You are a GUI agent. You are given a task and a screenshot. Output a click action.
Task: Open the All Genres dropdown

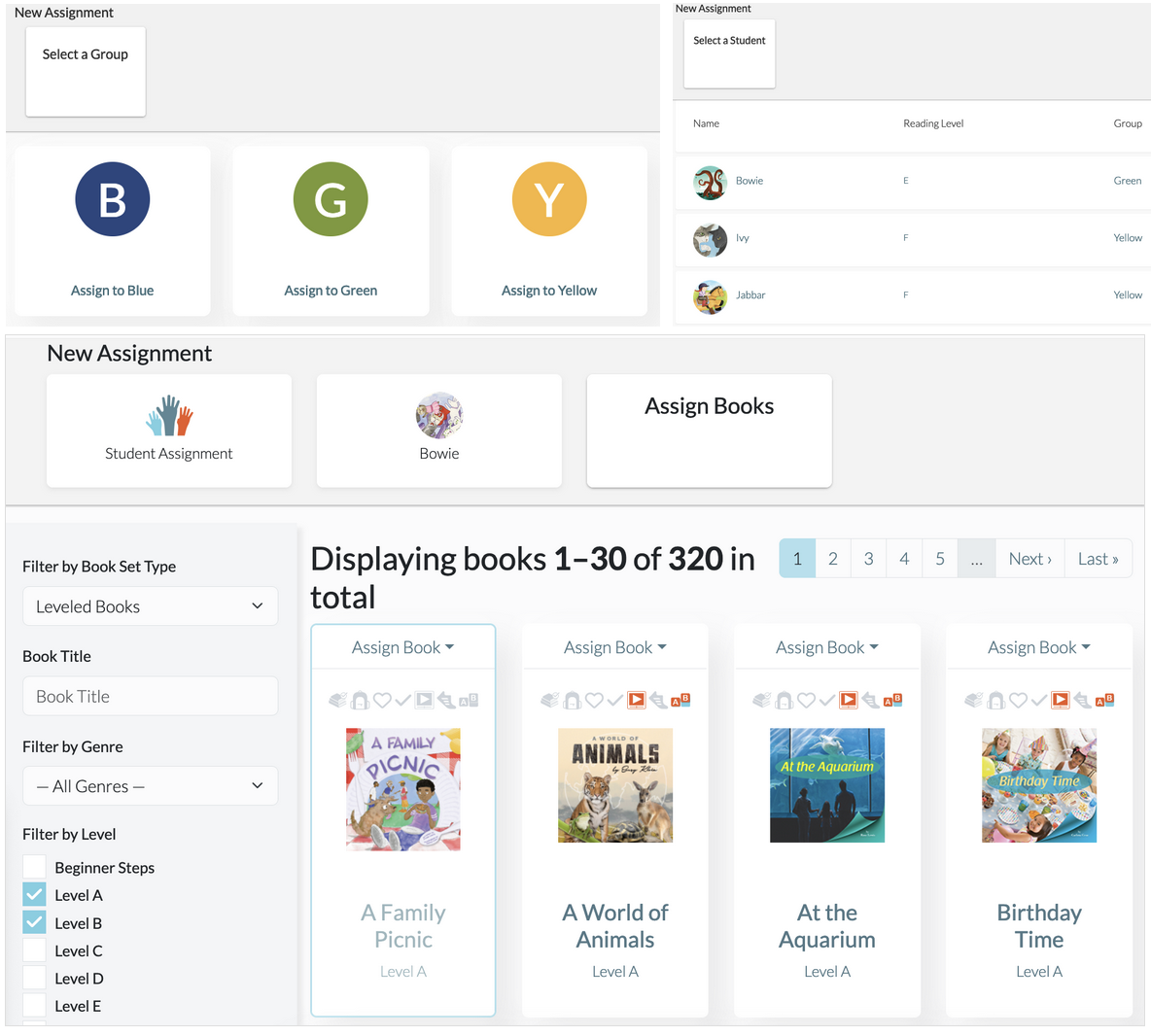pos(150,786)
